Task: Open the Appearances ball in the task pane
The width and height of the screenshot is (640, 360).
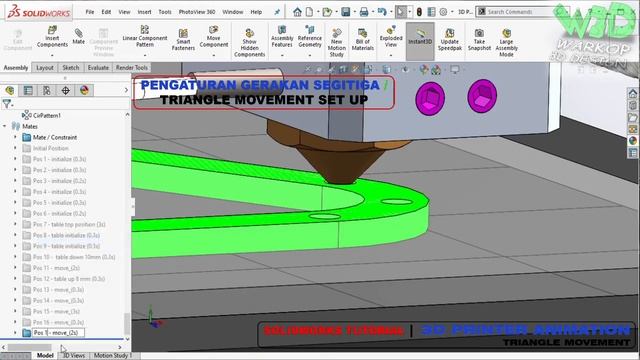Action: pos(633,141)
